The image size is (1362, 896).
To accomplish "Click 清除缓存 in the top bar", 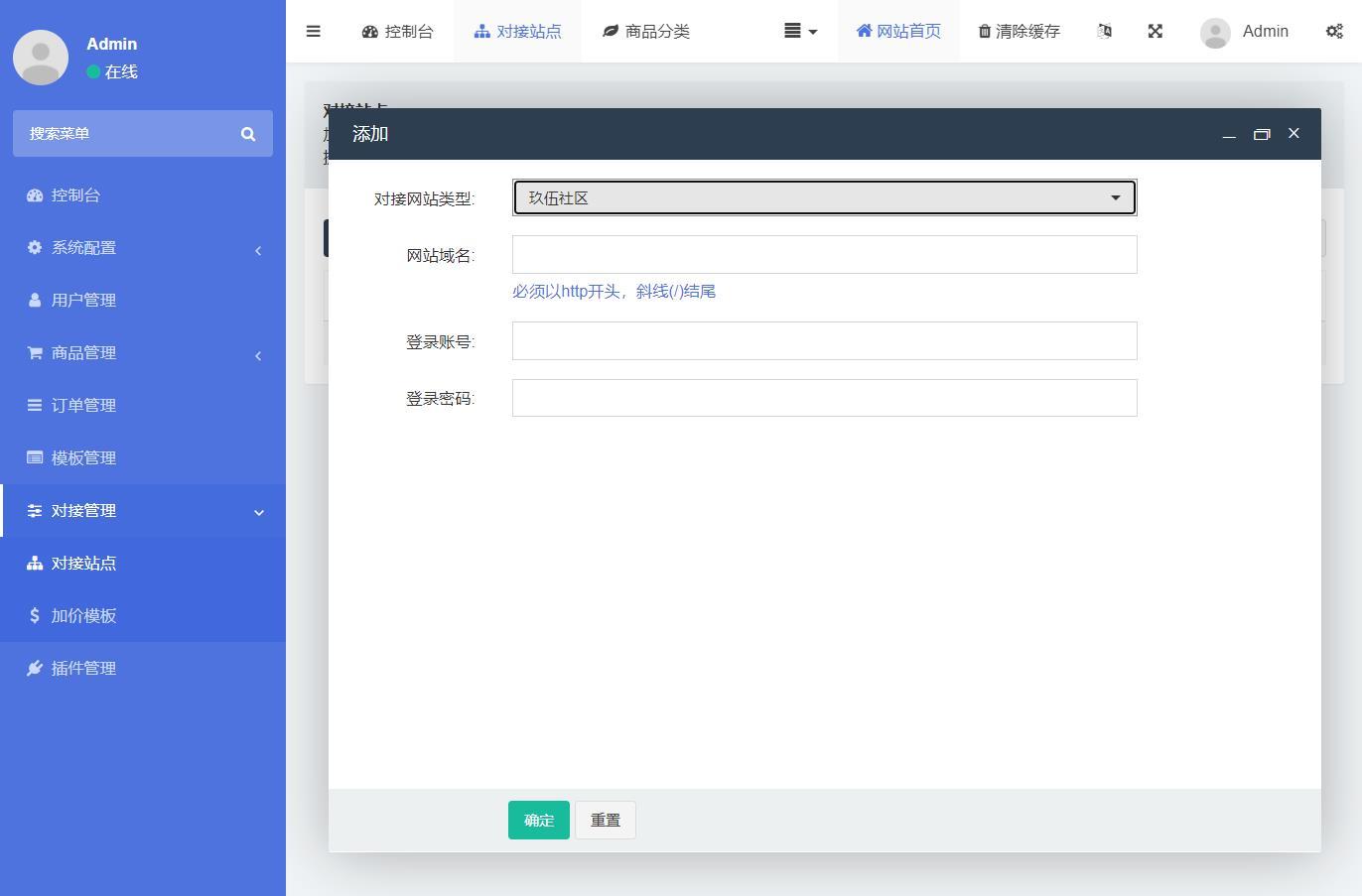I will (1019, 31).
